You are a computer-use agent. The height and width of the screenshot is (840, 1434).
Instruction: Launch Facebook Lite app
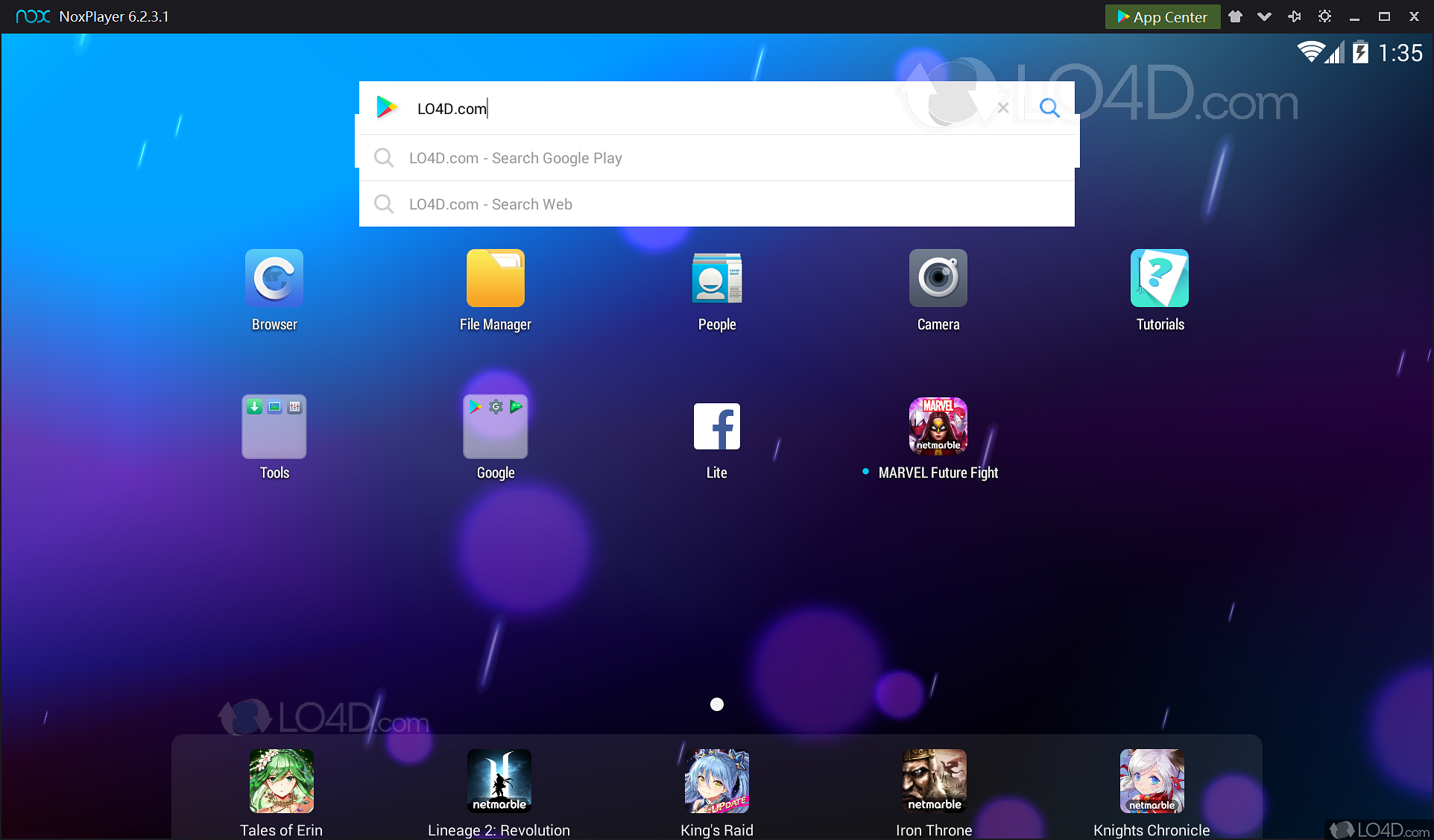pyautogui.click(x=716, y=426)
